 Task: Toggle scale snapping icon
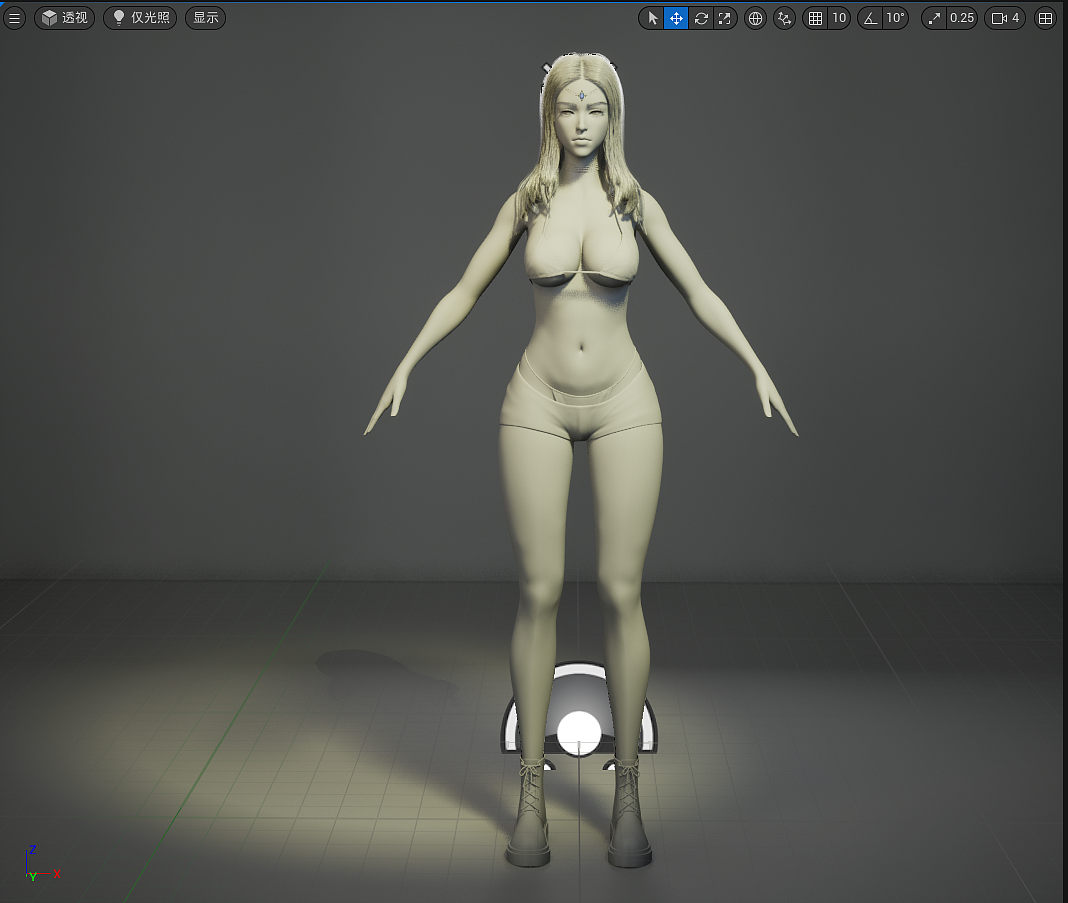pos(934,18)
